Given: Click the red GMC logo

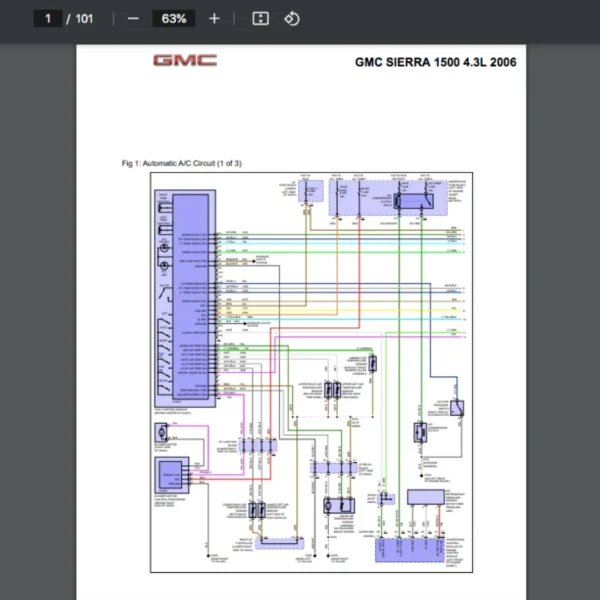Looking at the screenshot, I should point(184,60).
